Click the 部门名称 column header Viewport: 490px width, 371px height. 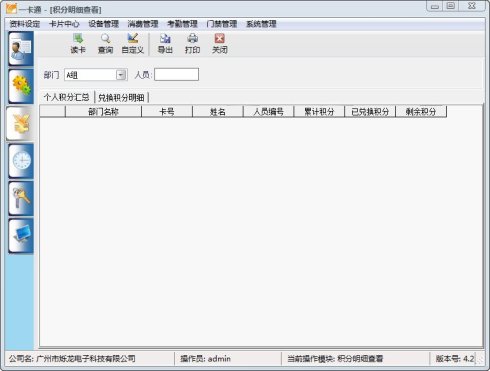coord(103,112)
